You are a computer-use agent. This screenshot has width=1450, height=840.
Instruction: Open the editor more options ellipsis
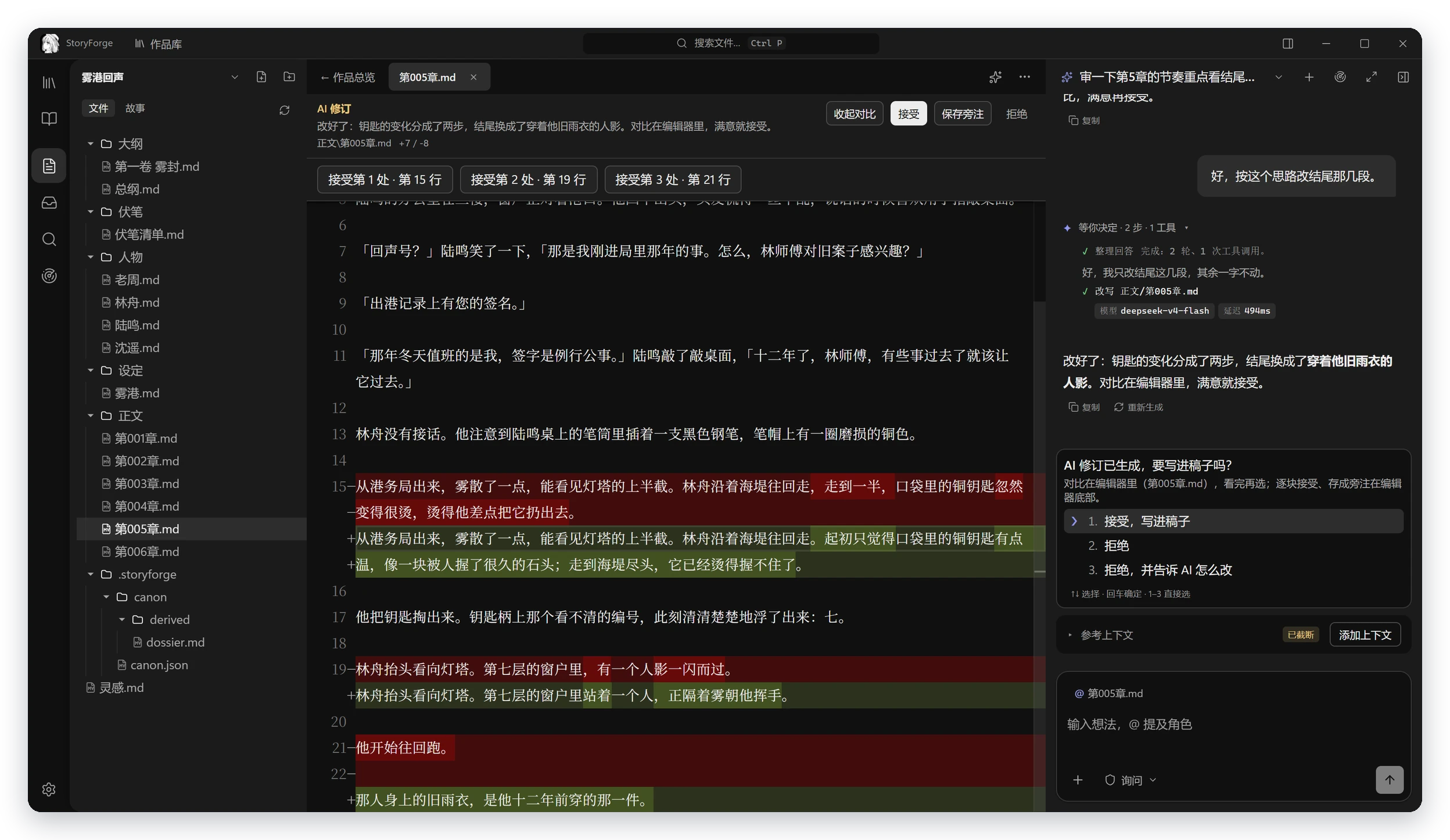(1024, 77)
